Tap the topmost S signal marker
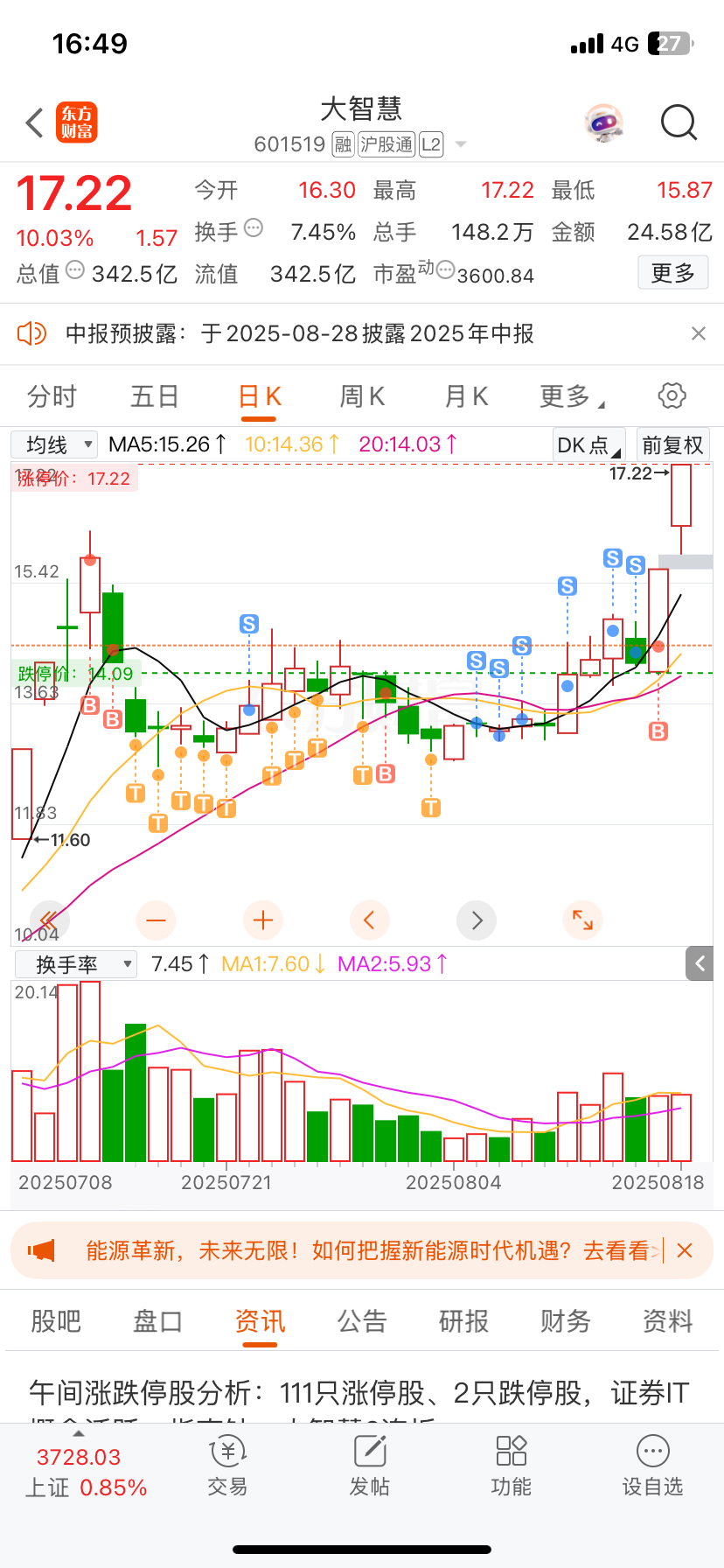The image size is (724, 1568). tap(613, 558)
